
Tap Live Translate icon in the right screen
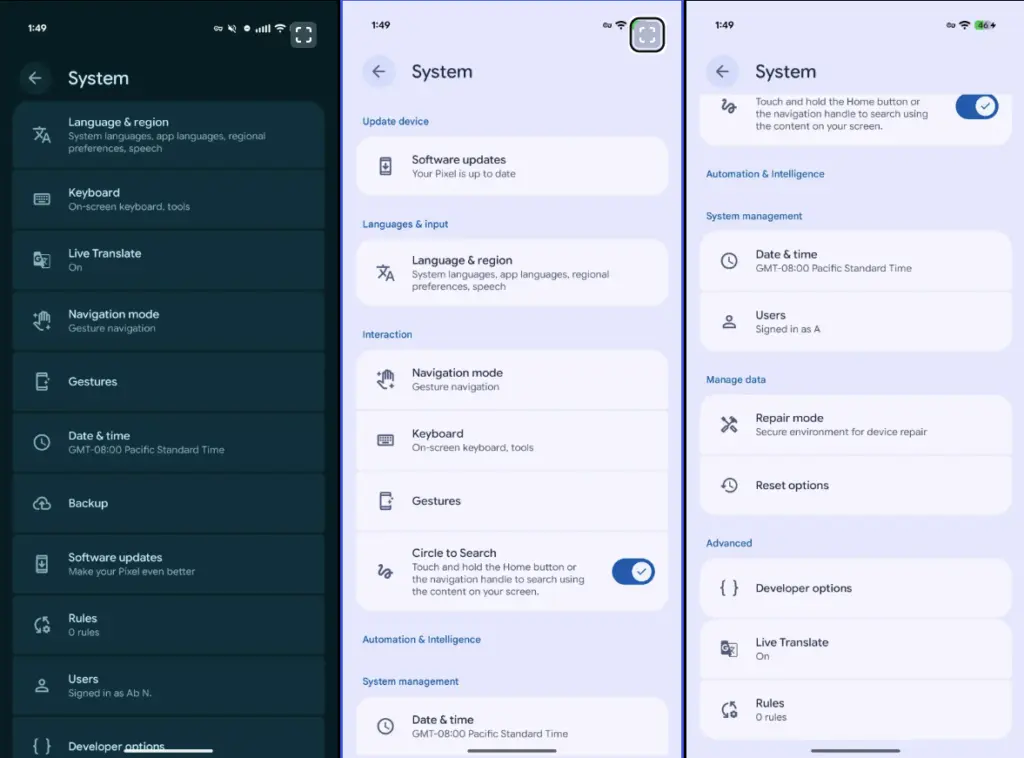coord(729,648)
